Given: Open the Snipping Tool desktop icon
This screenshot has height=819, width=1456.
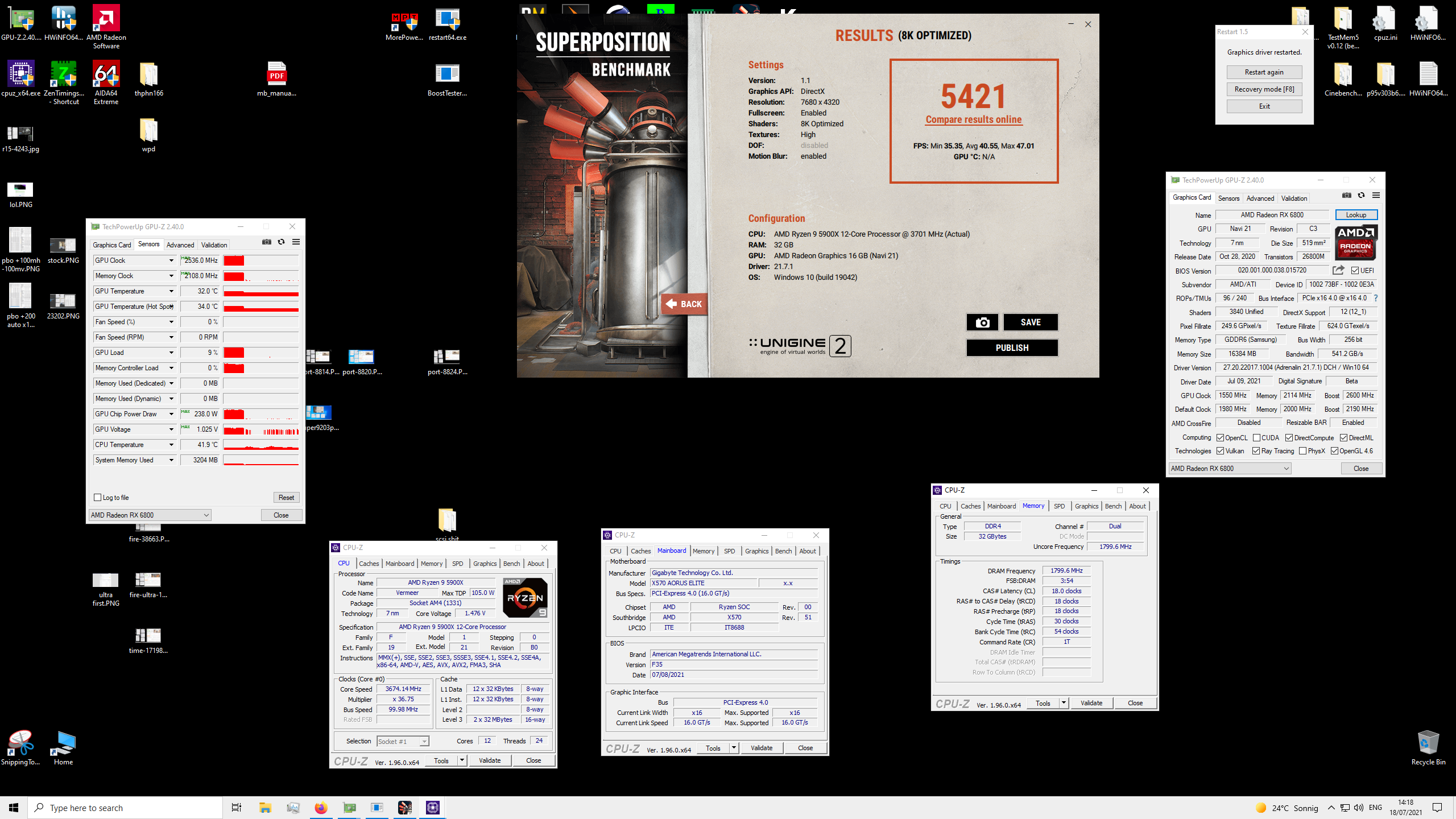Looking at the screenshot, I should click(21, 747).
